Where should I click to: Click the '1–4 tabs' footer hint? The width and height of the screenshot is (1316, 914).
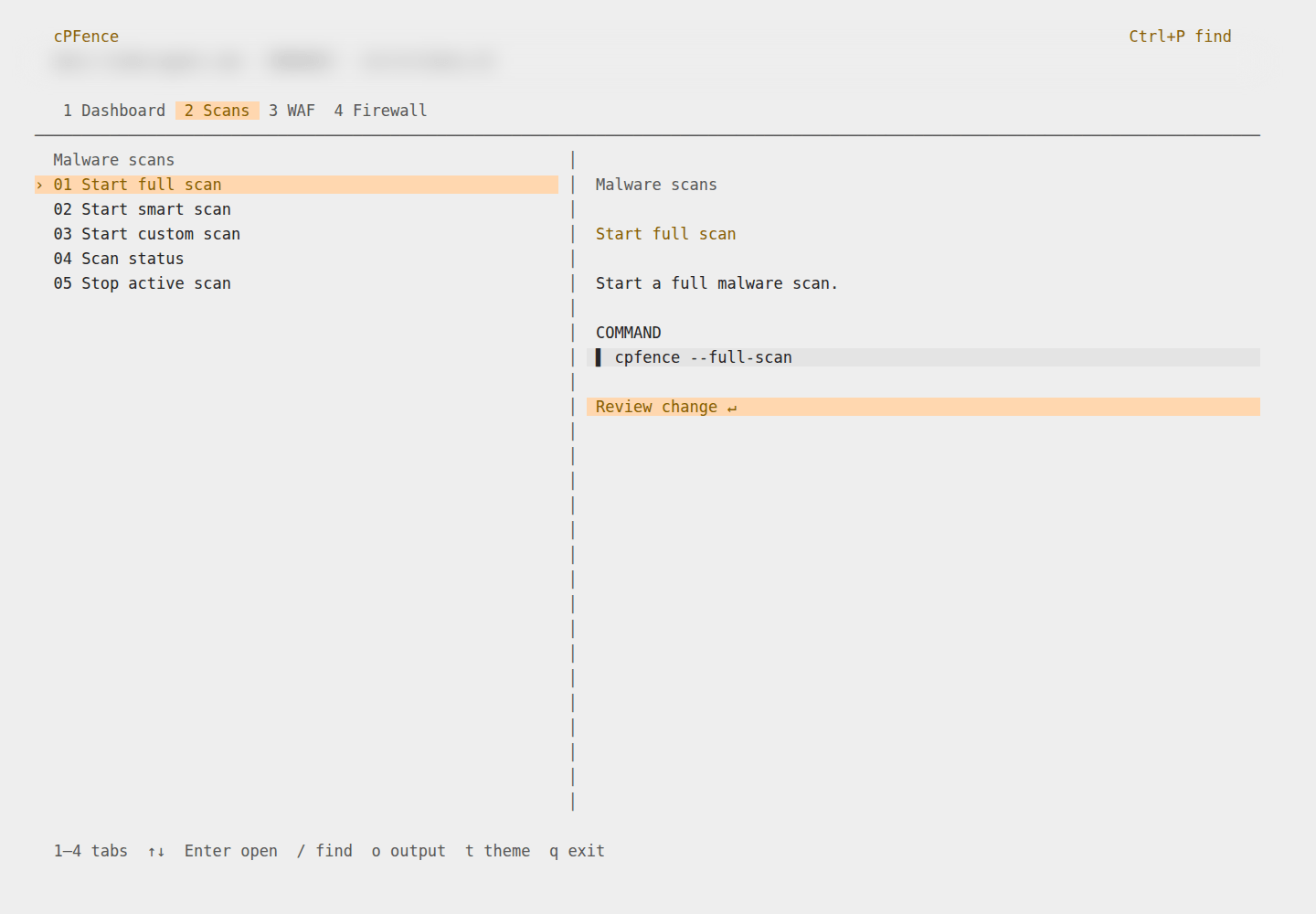90,851
